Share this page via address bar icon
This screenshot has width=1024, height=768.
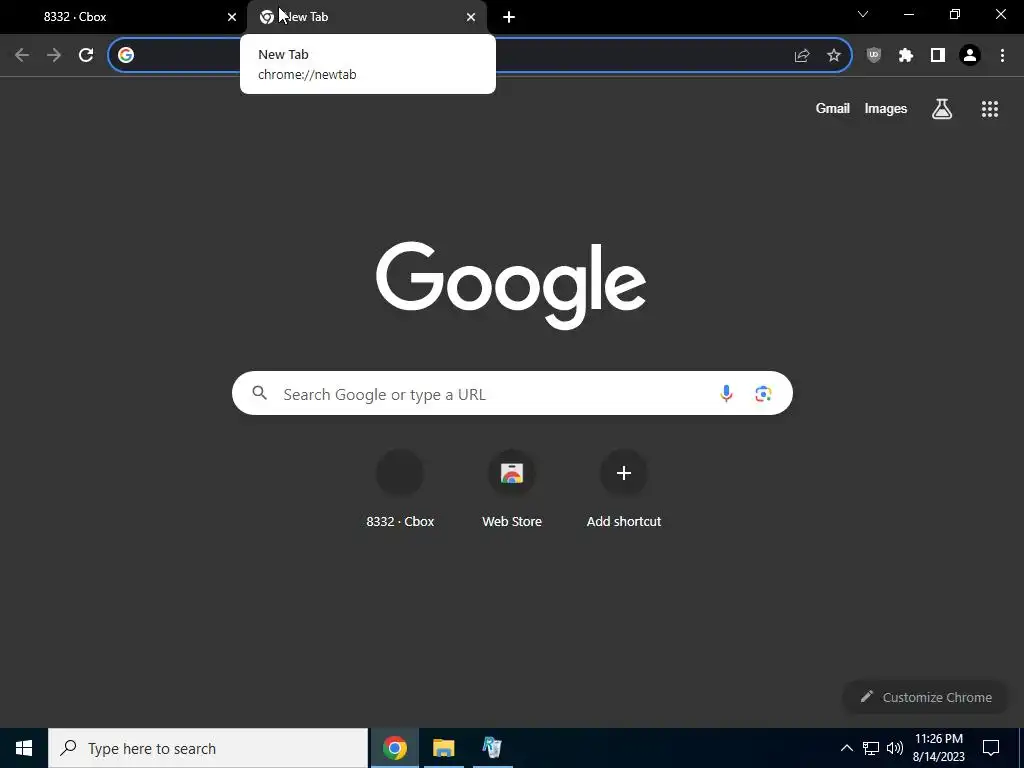coord(802,56)
